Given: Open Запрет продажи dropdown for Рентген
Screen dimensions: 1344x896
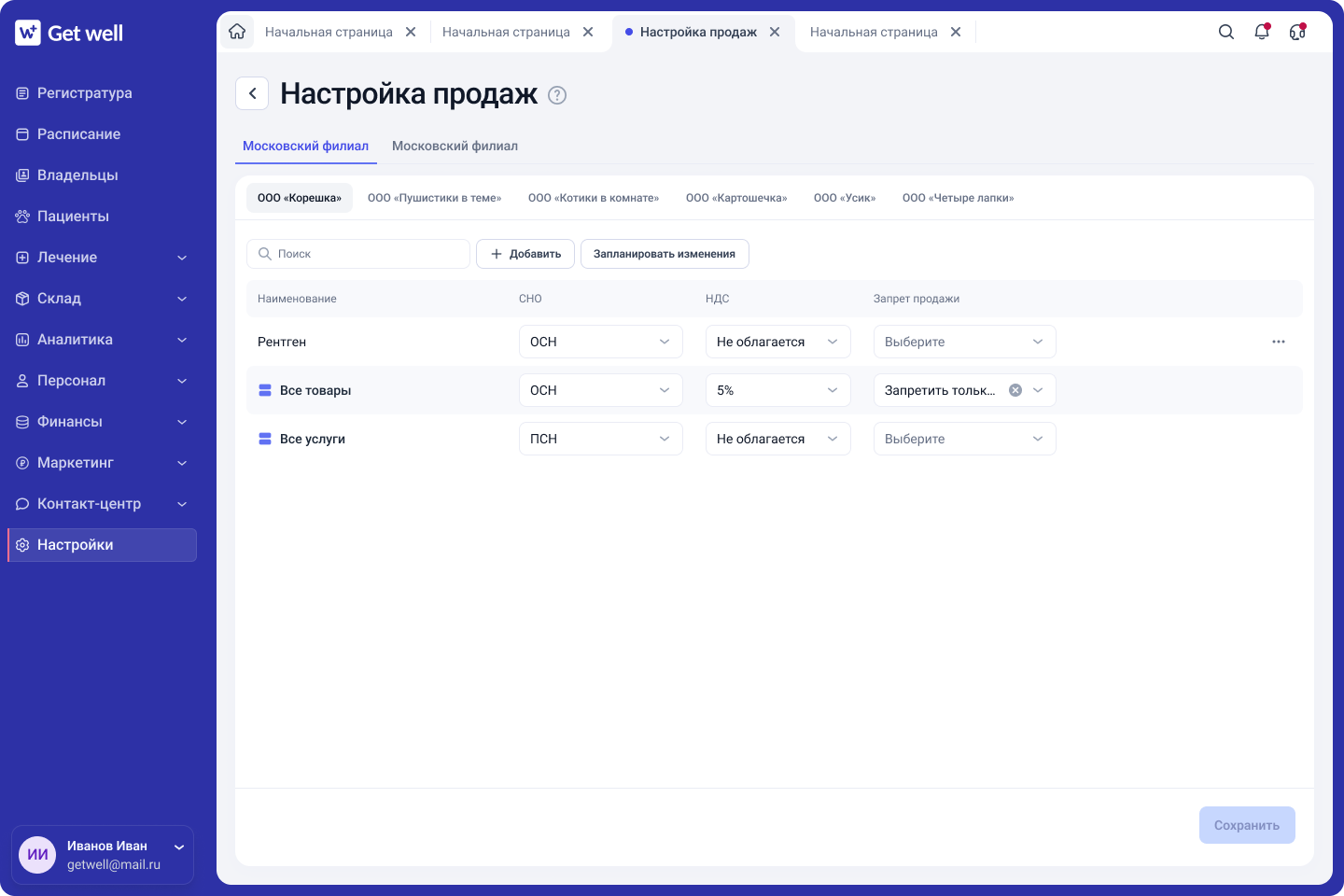Looking at the screenshot, I should pos(965,342).
